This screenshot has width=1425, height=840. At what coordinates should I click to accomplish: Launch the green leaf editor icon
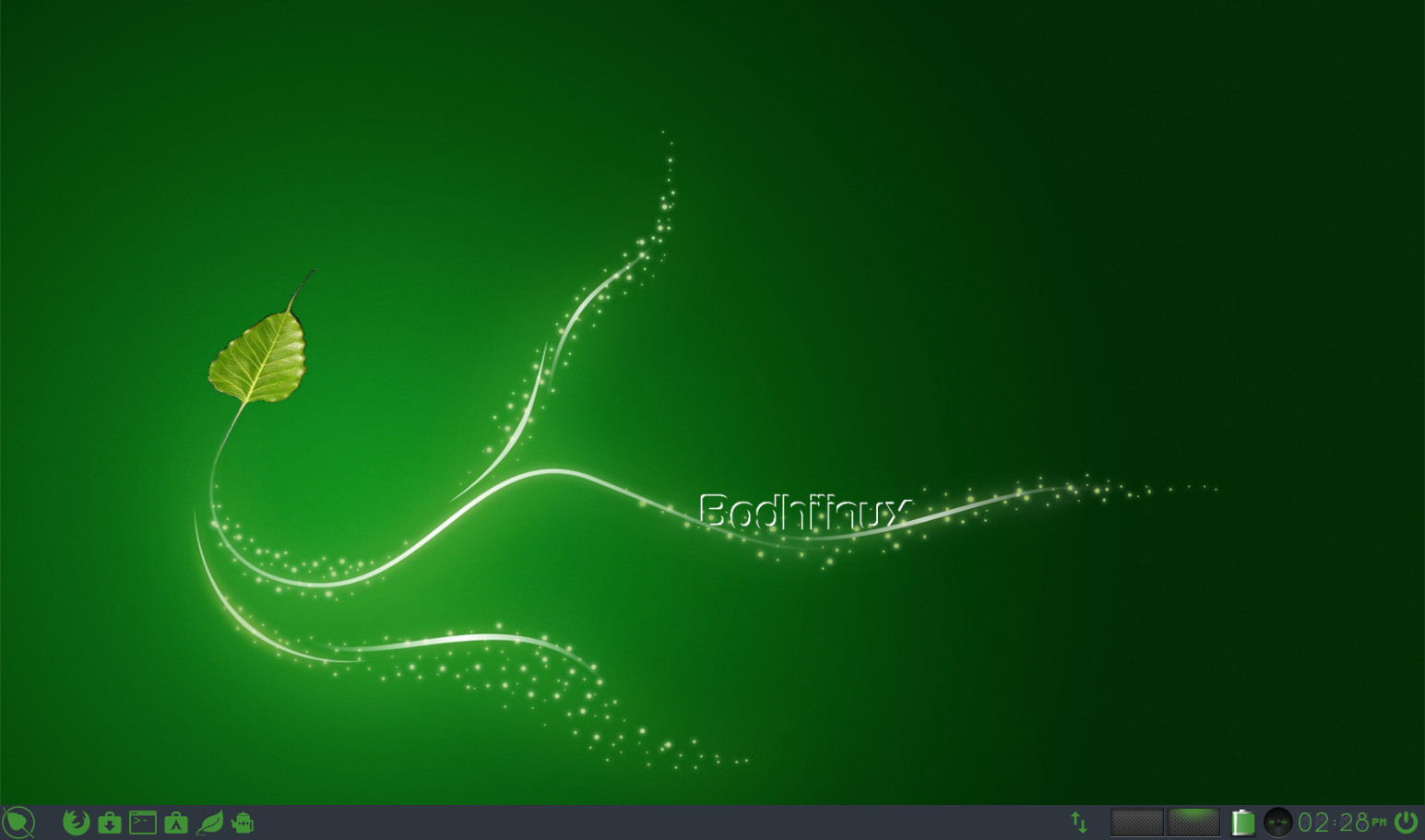click(209, 822)
